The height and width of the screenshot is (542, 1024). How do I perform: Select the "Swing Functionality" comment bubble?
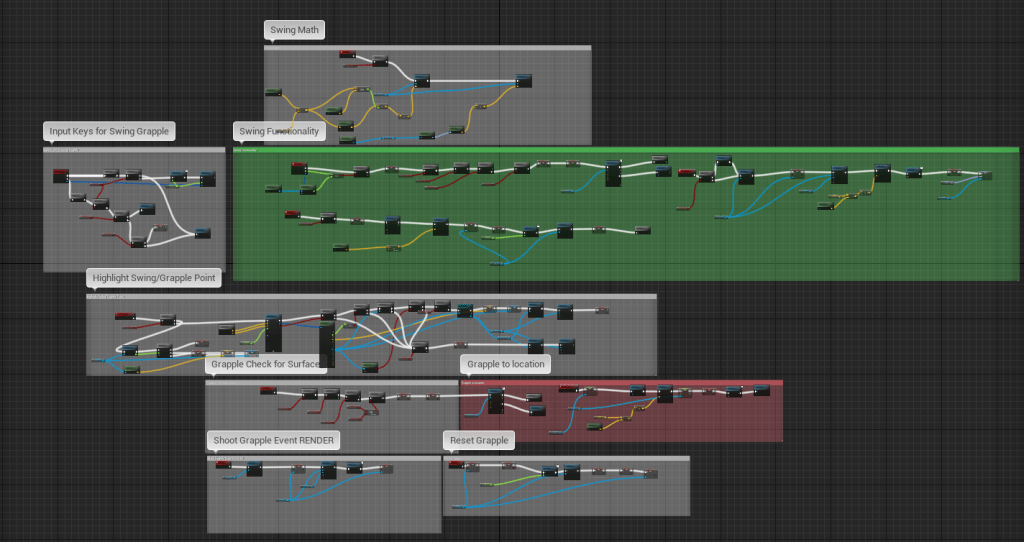click(x=279, y=131)
